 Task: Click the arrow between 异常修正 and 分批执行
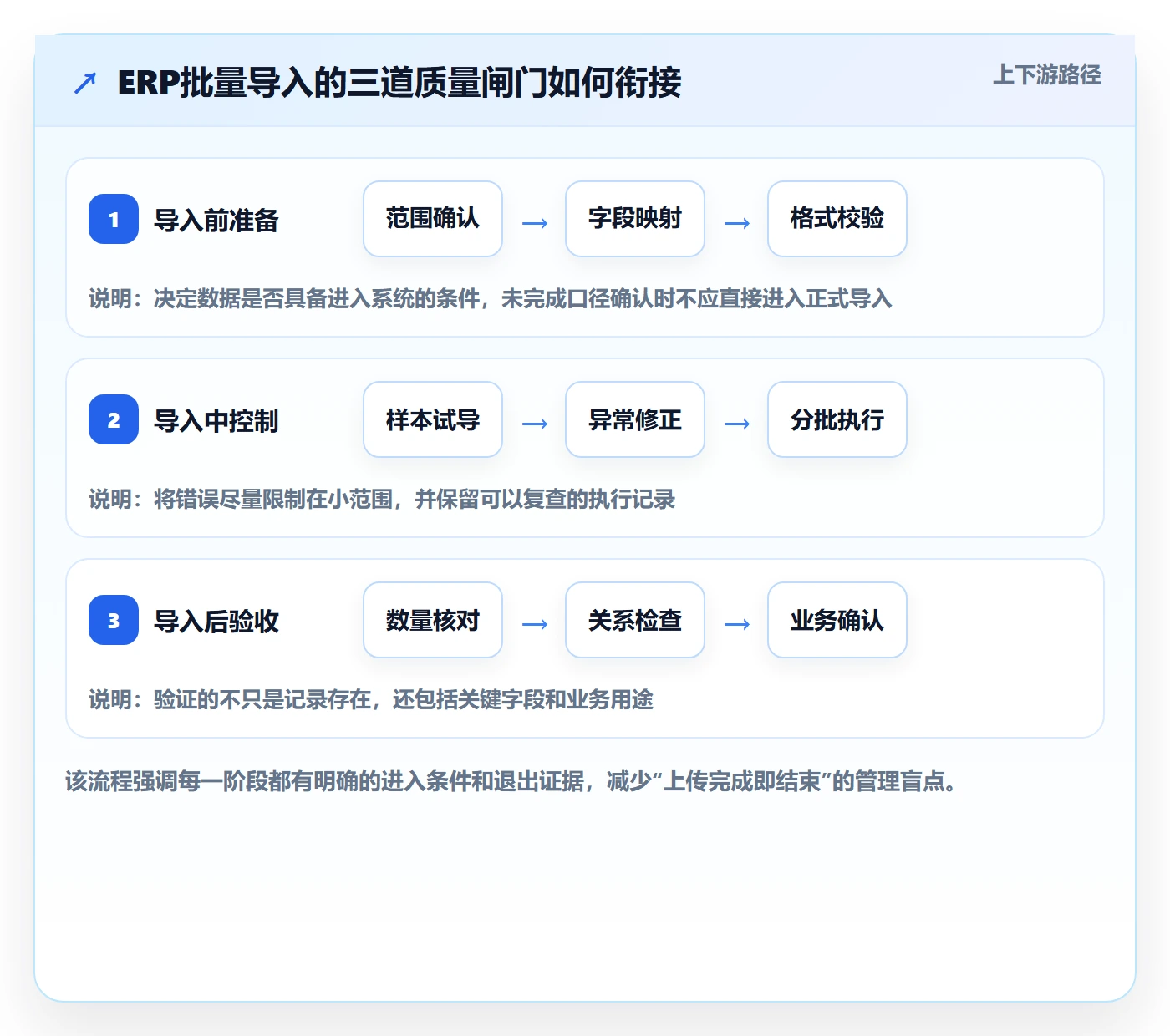[x=737, y=424]
